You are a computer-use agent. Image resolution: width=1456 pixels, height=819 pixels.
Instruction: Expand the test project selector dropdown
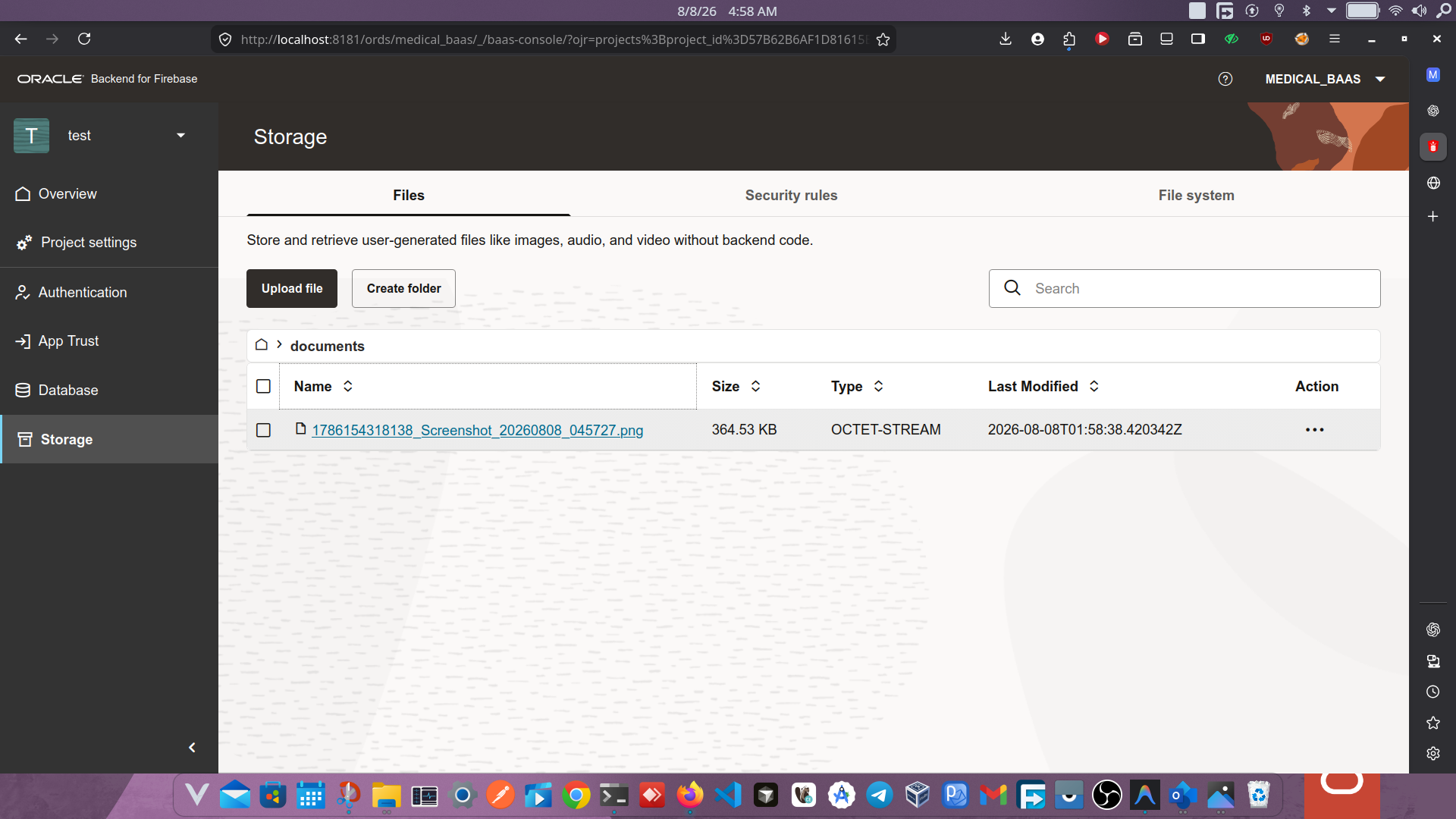click(x=180, y=136)
